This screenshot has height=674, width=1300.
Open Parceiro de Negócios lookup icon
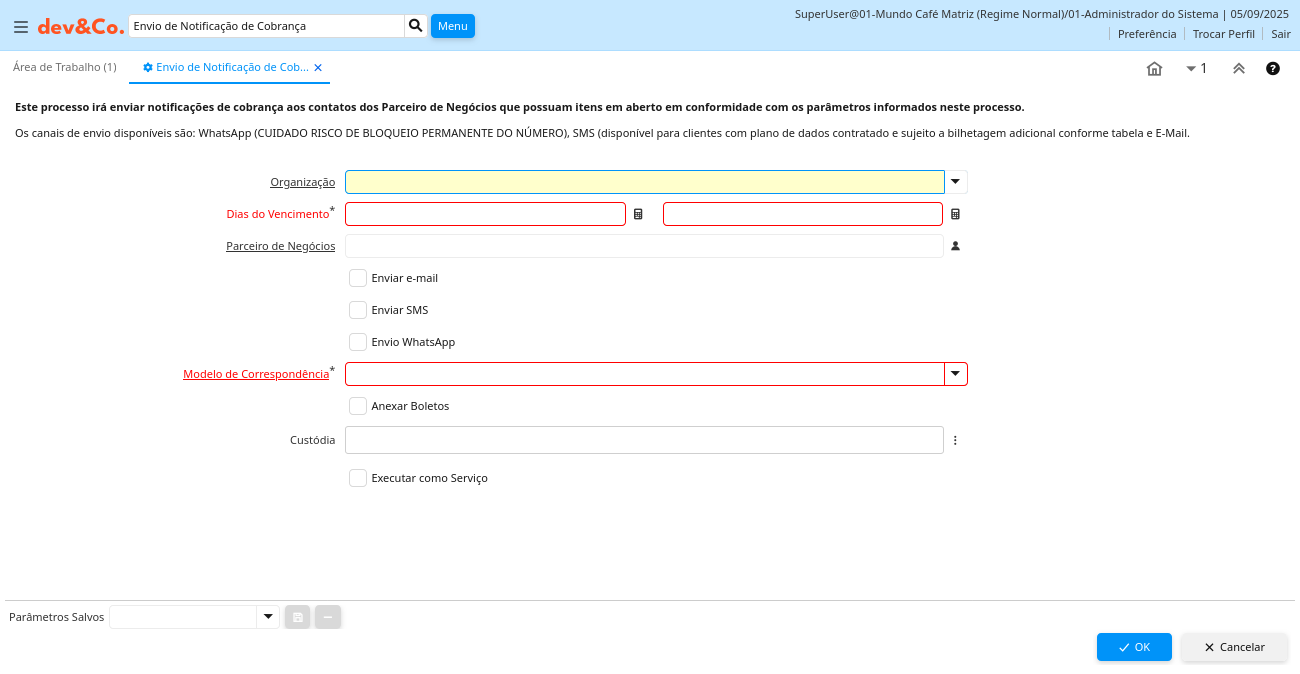[x=955, y=246]
